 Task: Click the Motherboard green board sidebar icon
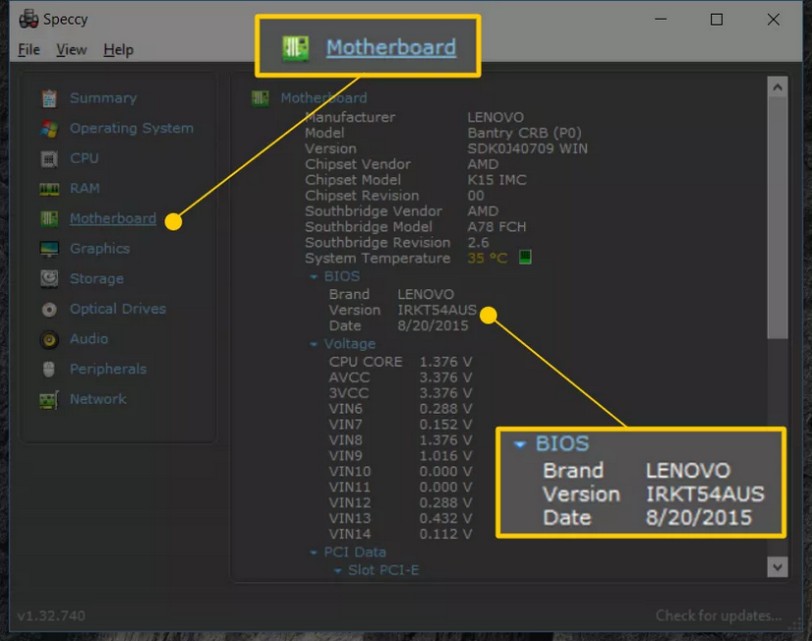click(x=49, y=219)
